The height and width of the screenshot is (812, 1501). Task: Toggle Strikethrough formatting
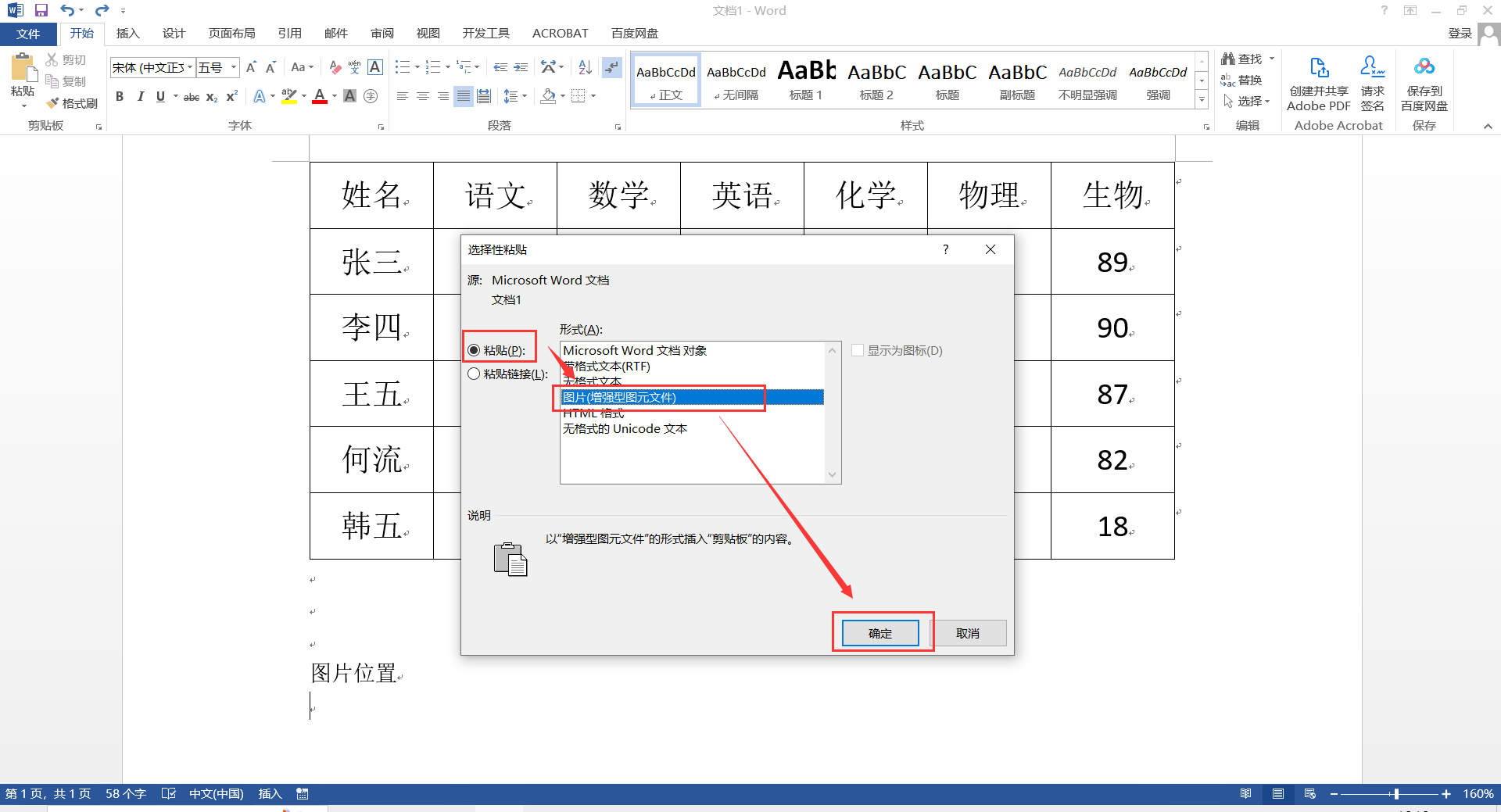click(x=192, y=97)
